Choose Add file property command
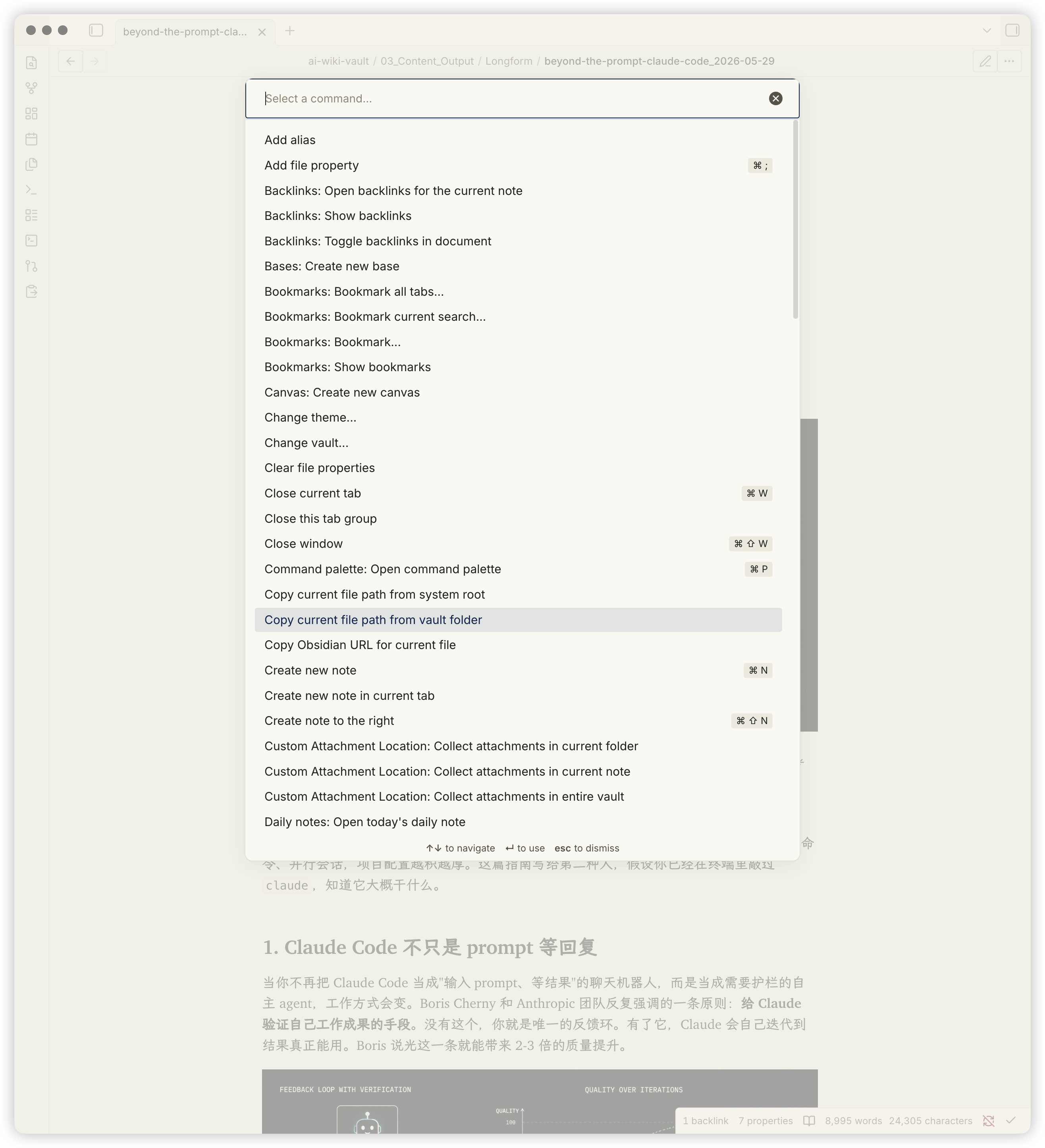The height and width of the screenshot is (1148, 1045). click(x=518, y=166)
